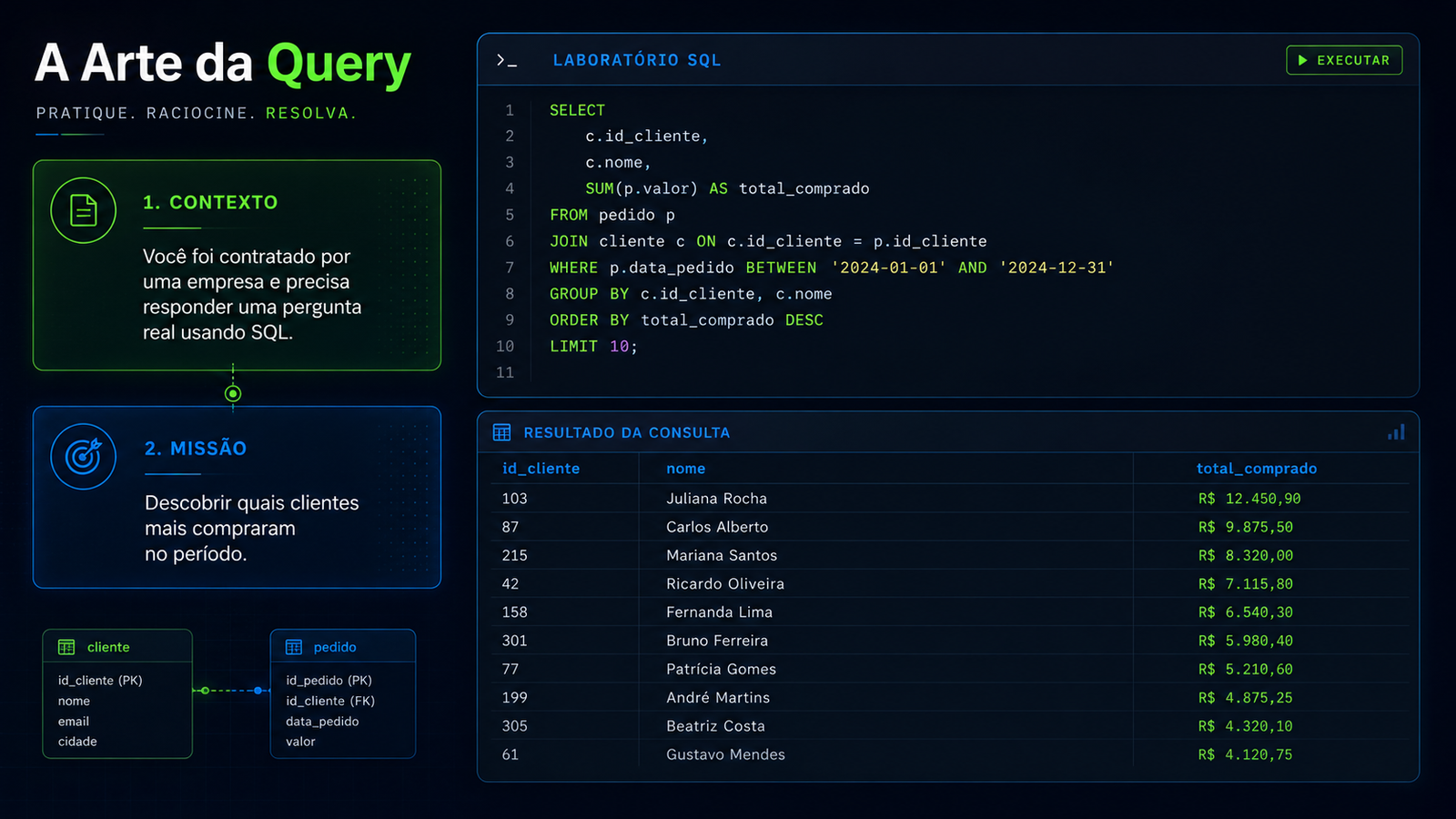
Task: Click the GROUP BY keyword on line 8
Action: (589, 294)
